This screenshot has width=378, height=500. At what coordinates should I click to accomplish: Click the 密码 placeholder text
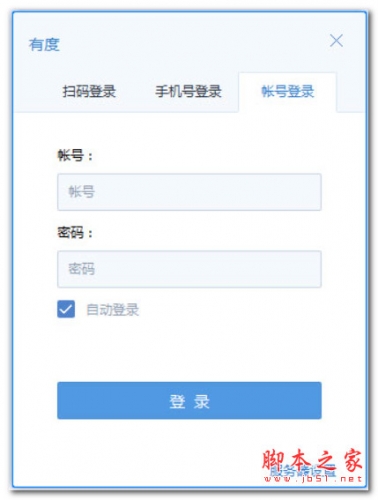click(x=82, y=269)
